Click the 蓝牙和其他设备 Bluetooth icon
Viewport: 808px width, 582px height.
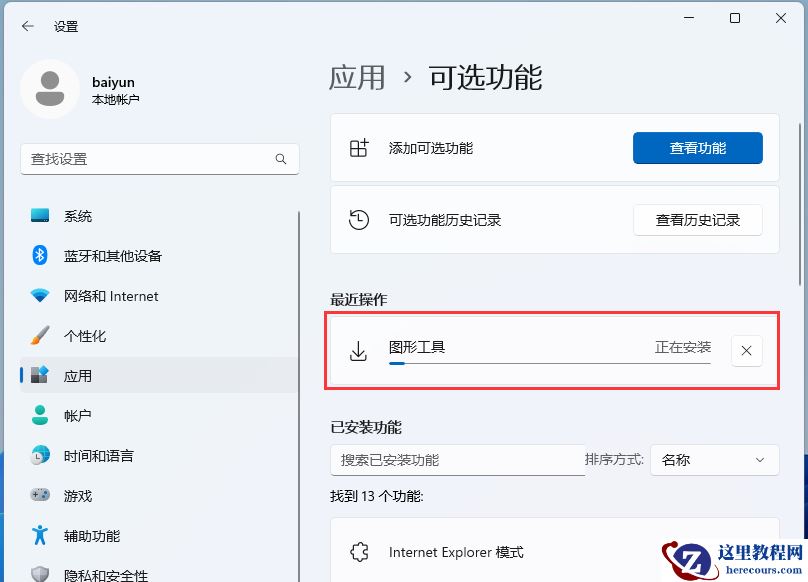tap(40, 256)
